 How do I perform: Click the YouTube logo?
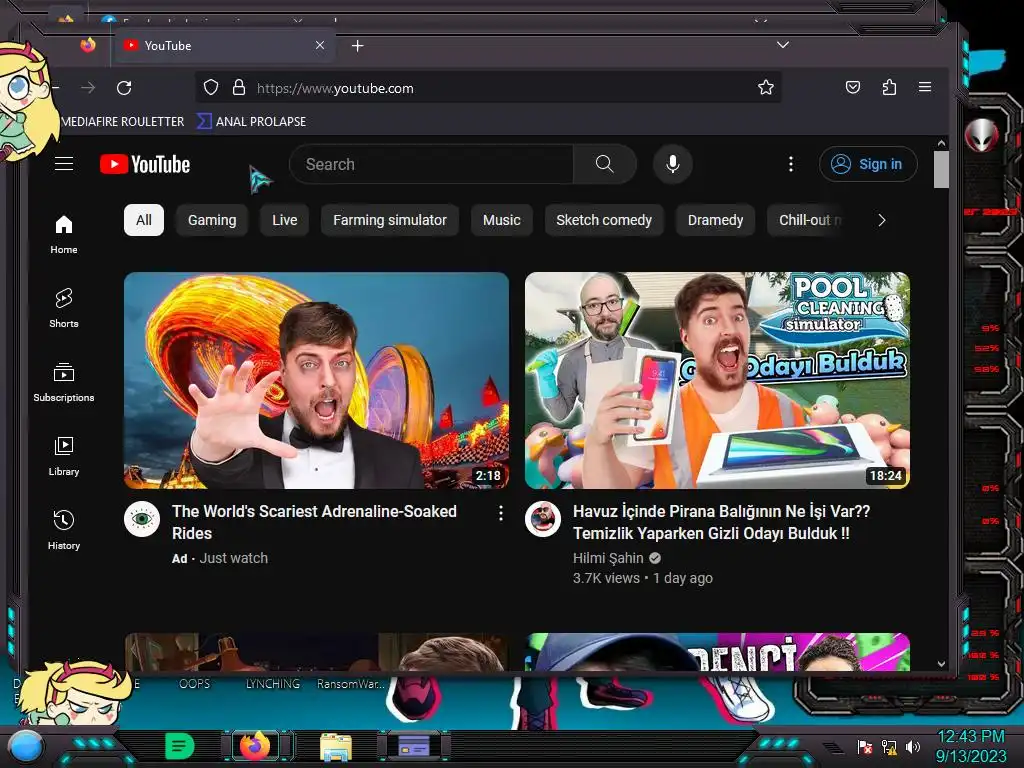145,164
